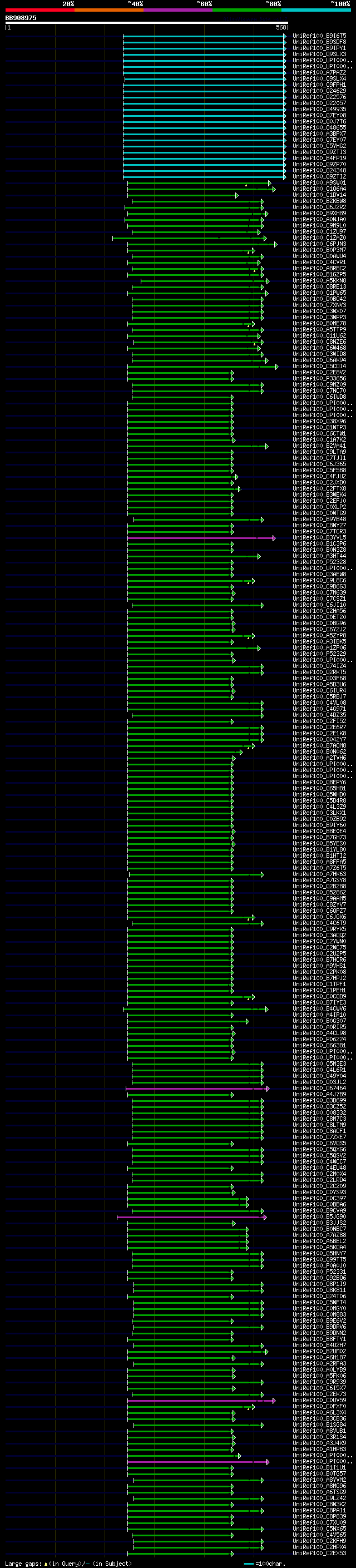Select the UniRef100_O24348 label
356x1568 pixels.
(319, 170)
